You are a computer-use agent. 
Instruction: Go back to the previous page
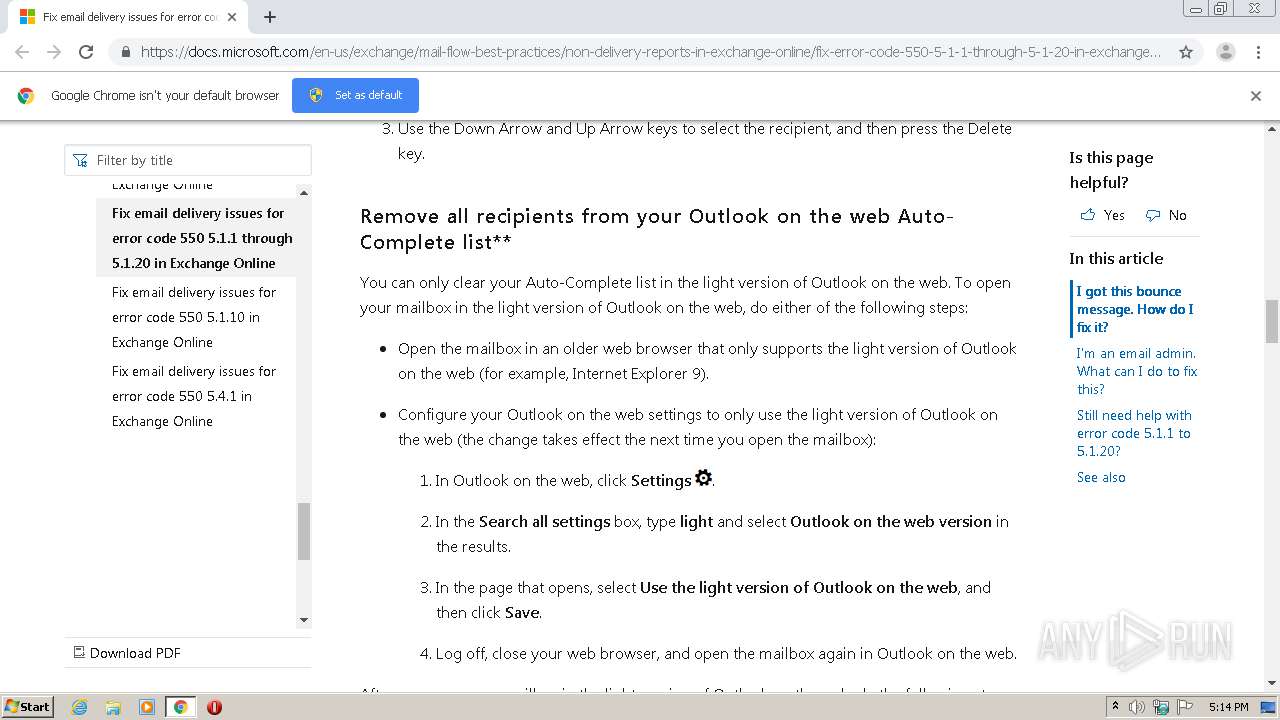(x=22, y=52)
